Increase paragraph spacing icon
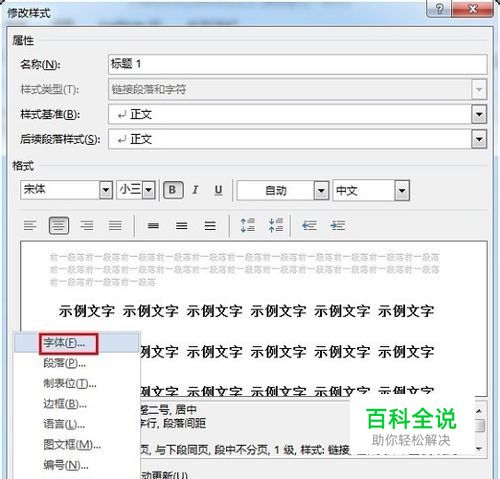 [x=248, y=225]
